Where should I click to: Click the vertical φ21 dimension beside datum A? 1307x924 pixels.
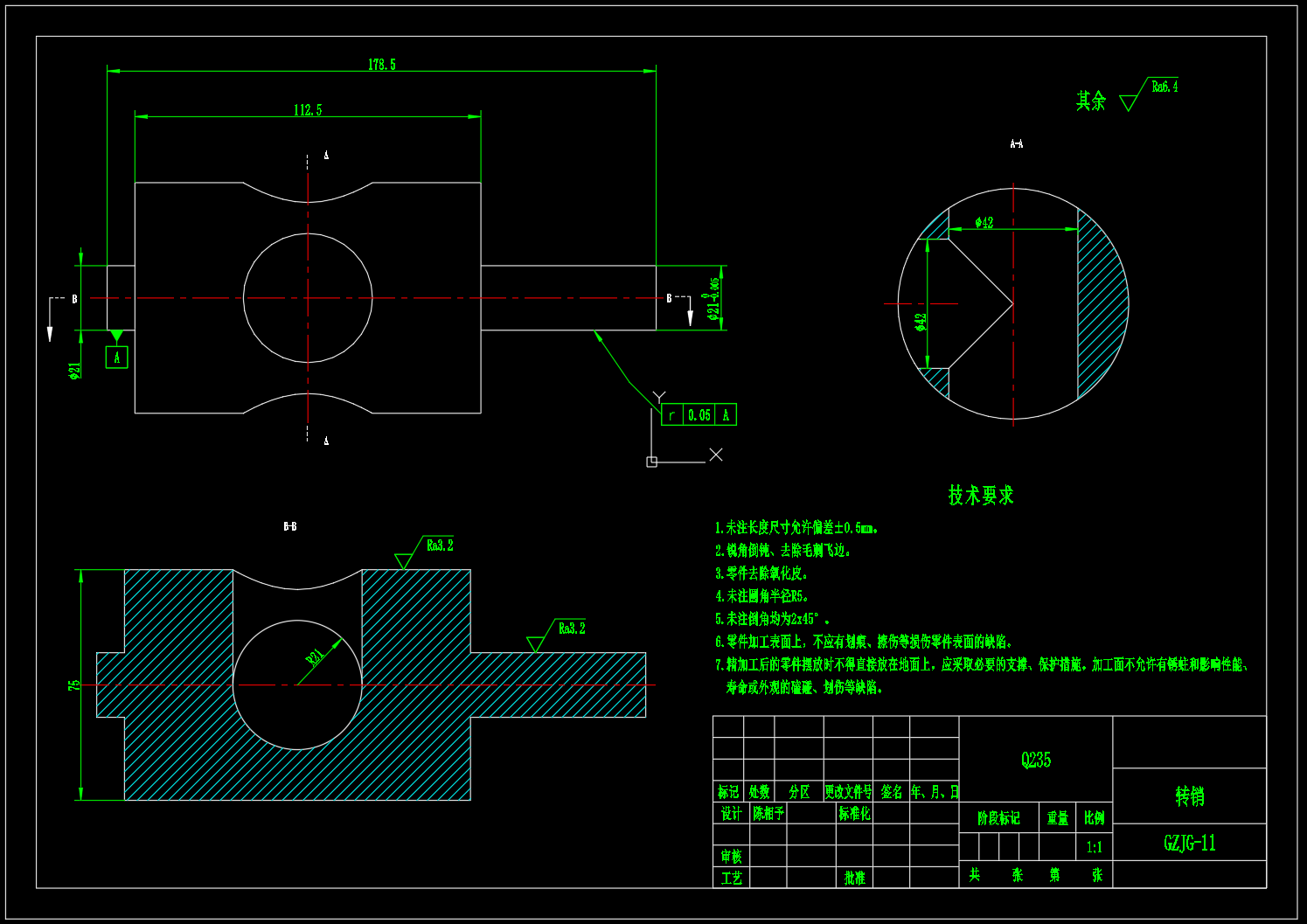[x=75, y=371]
